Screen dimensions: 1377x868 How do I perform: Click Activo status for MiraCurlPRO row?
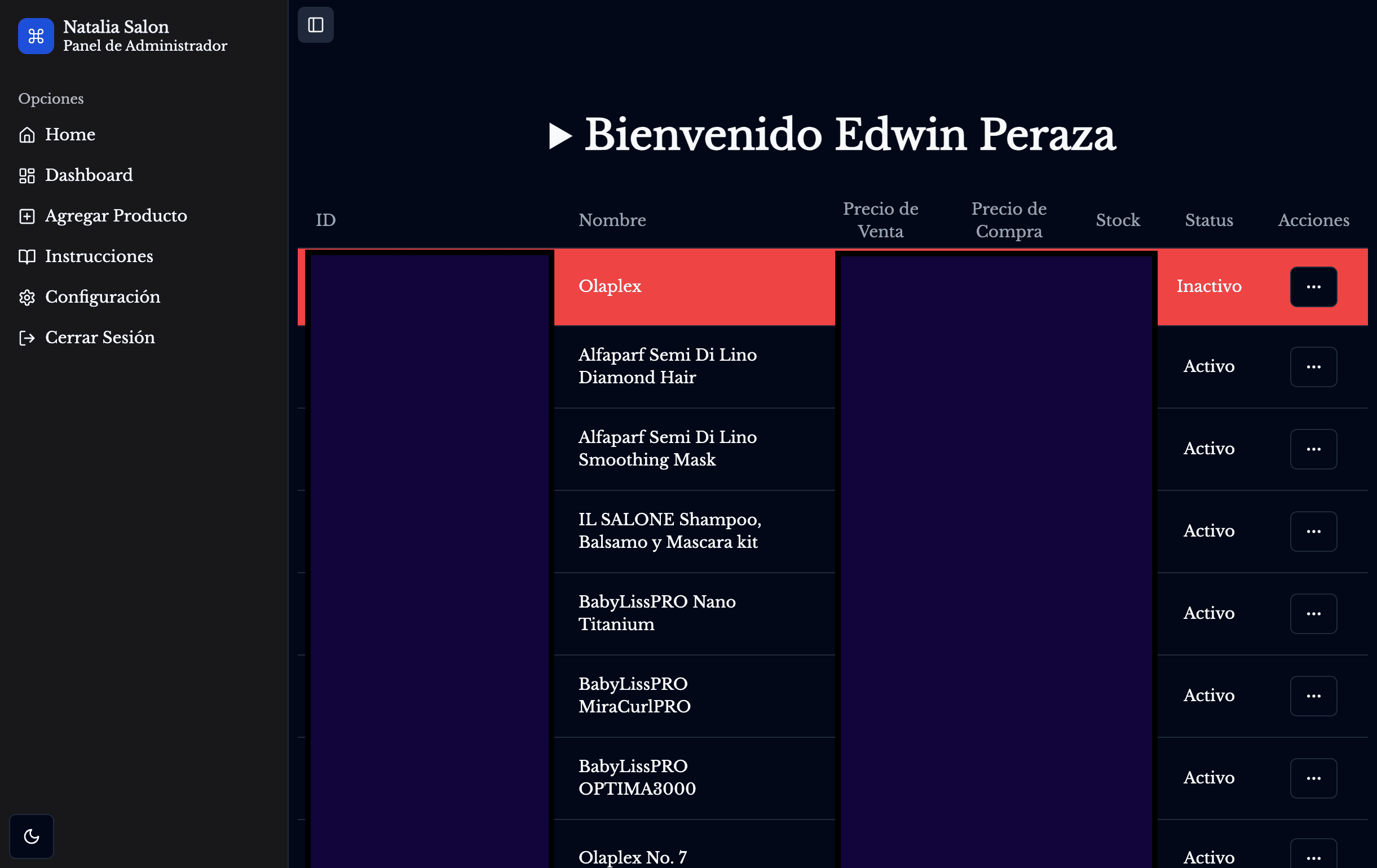coord(1209,696)
